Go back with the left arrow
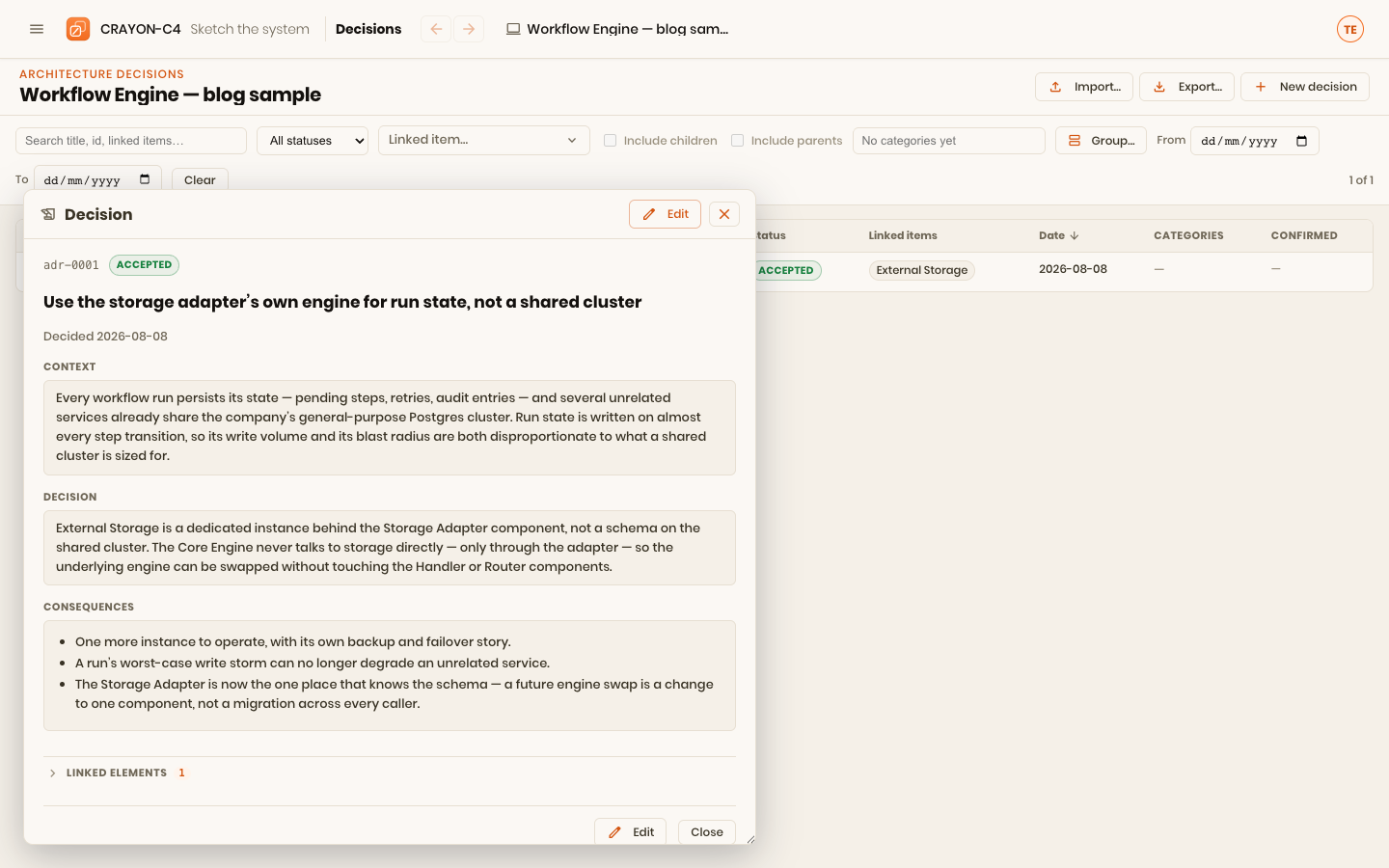The width and height of the screenshot is (1389, 868). [436, 29]
